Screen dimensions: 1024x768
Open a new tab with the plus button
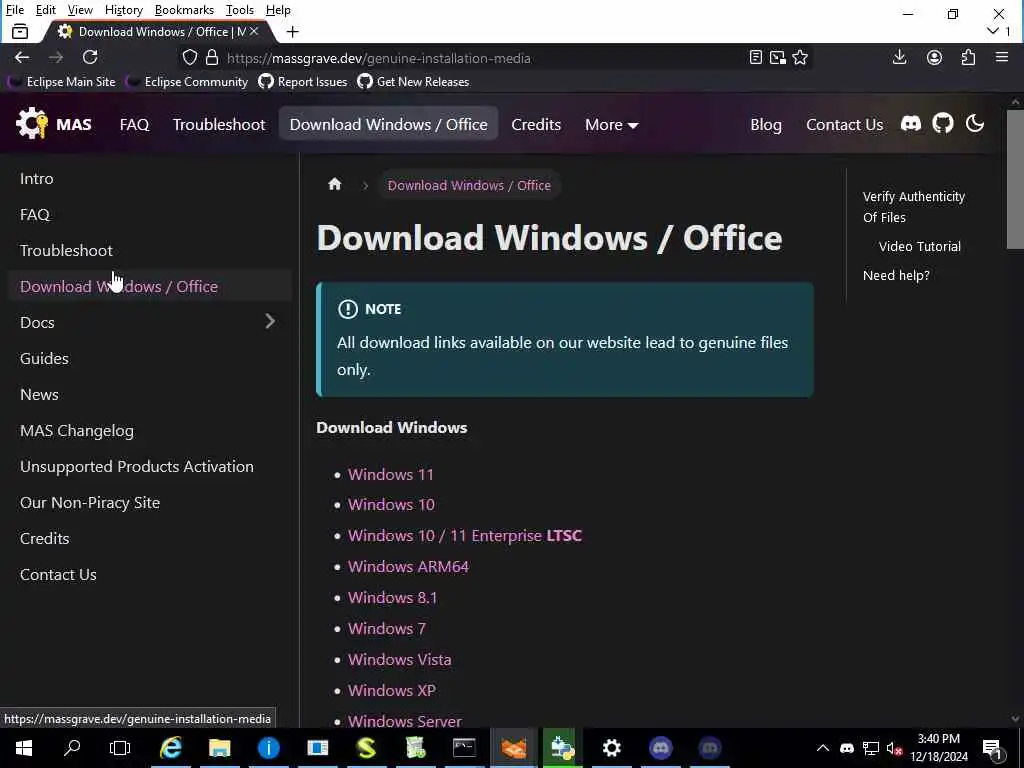(293, 31)
